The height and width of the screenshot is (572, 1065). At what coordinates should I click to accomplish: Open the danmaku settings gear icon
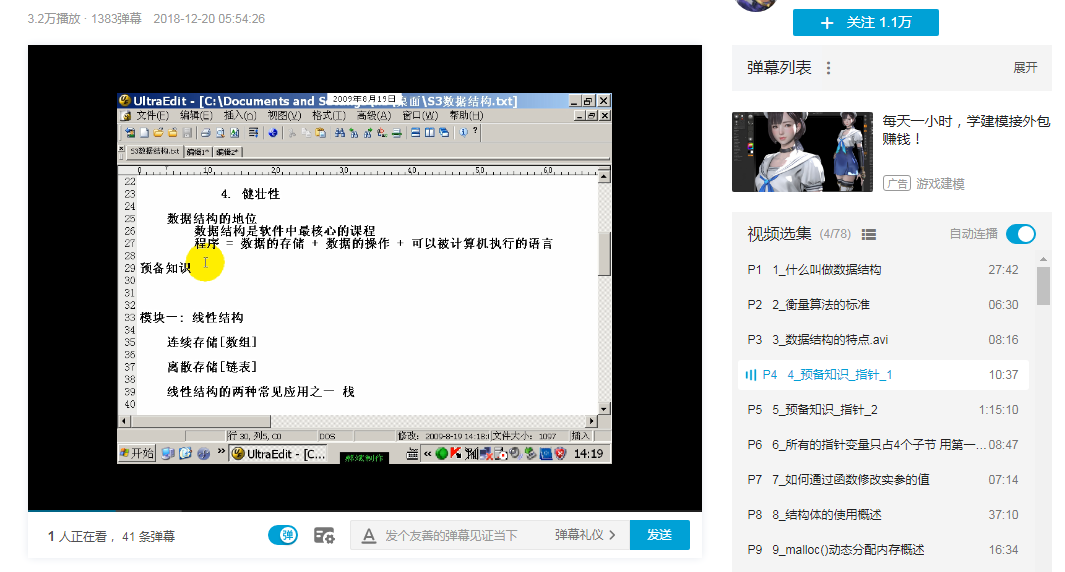(x=324, y=535)
